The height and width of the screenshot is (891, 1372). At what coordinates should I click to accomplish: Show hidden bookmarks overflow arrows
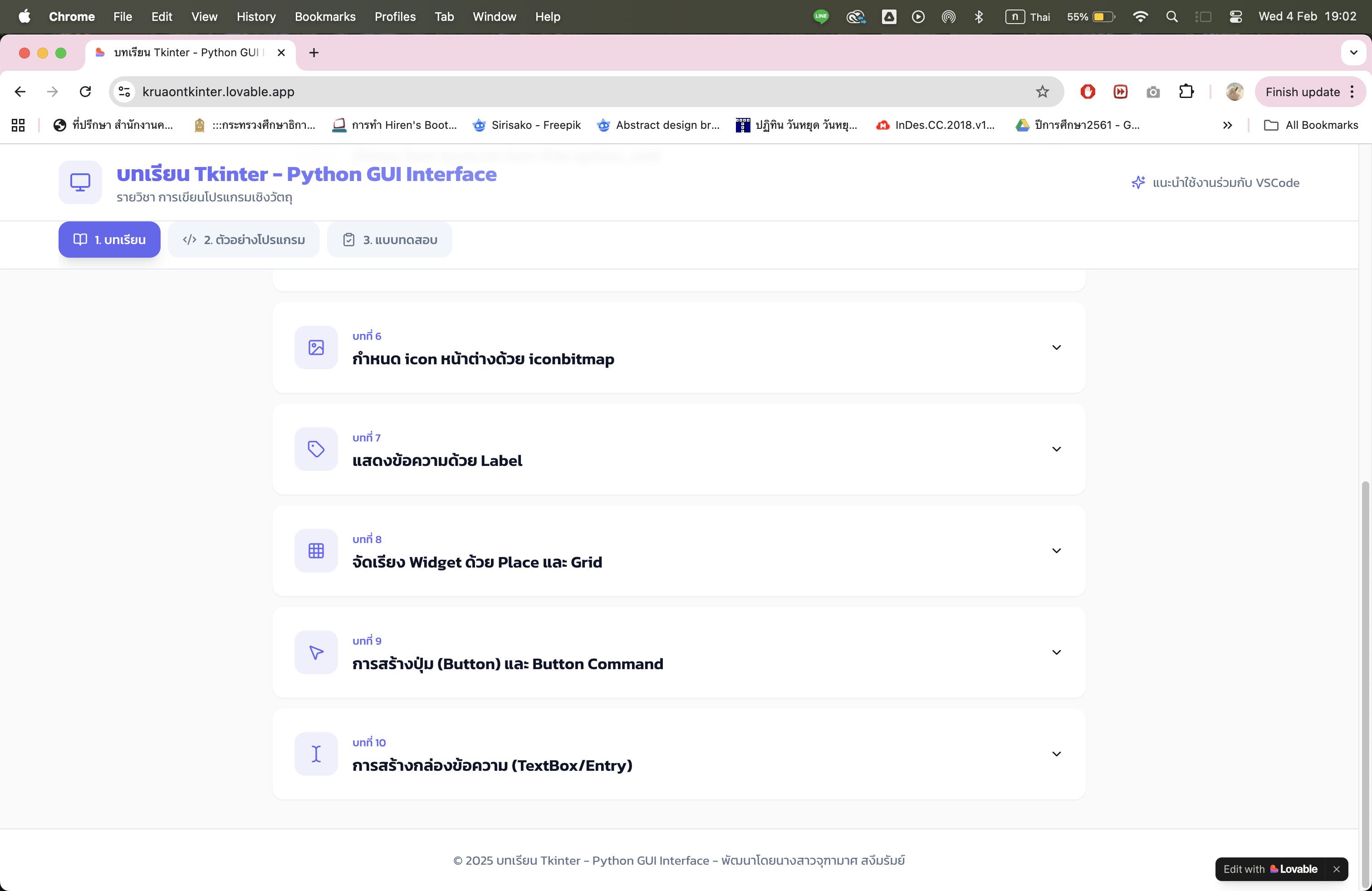pos(1227,125)
